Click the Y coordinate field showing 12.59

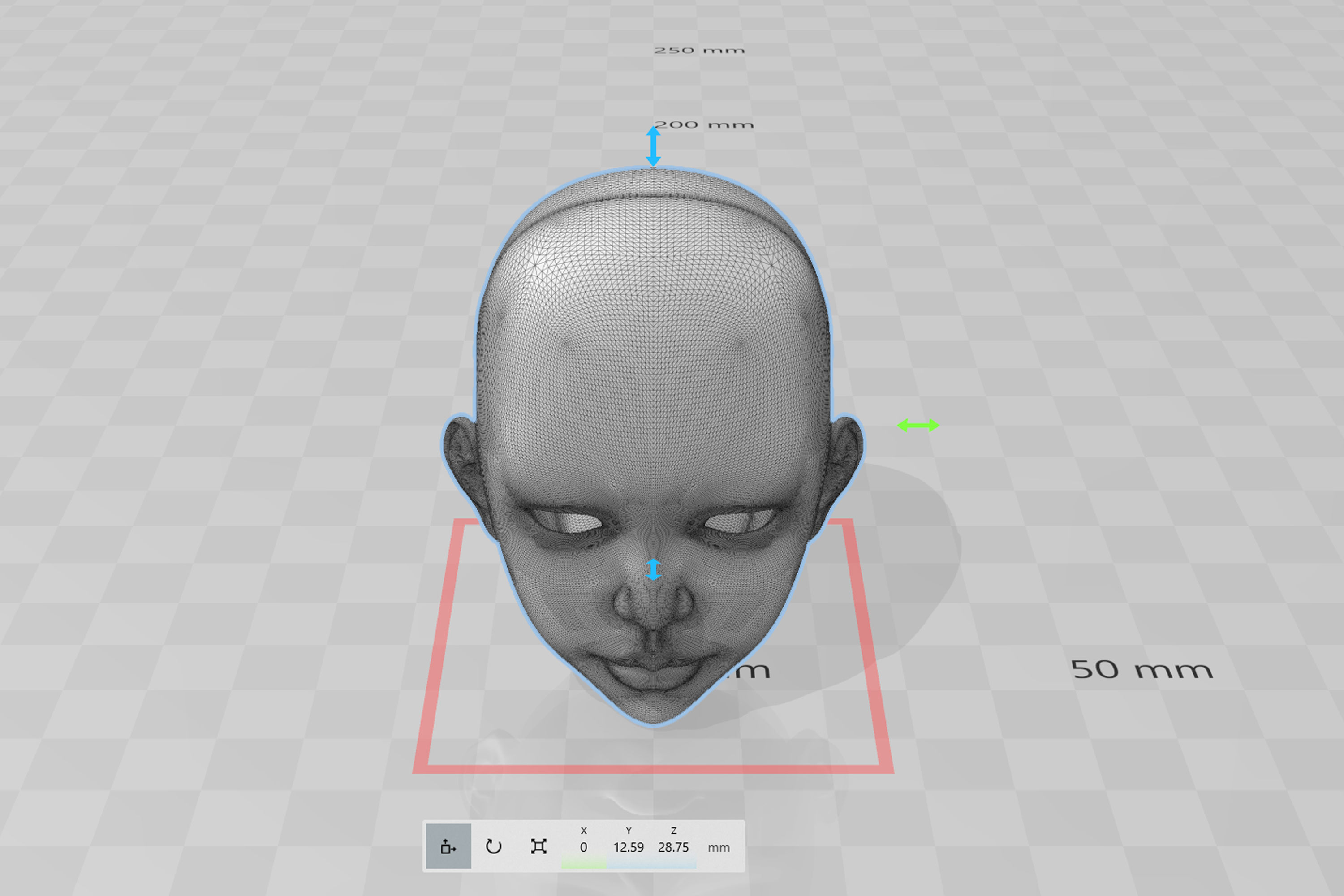point(629,848)
